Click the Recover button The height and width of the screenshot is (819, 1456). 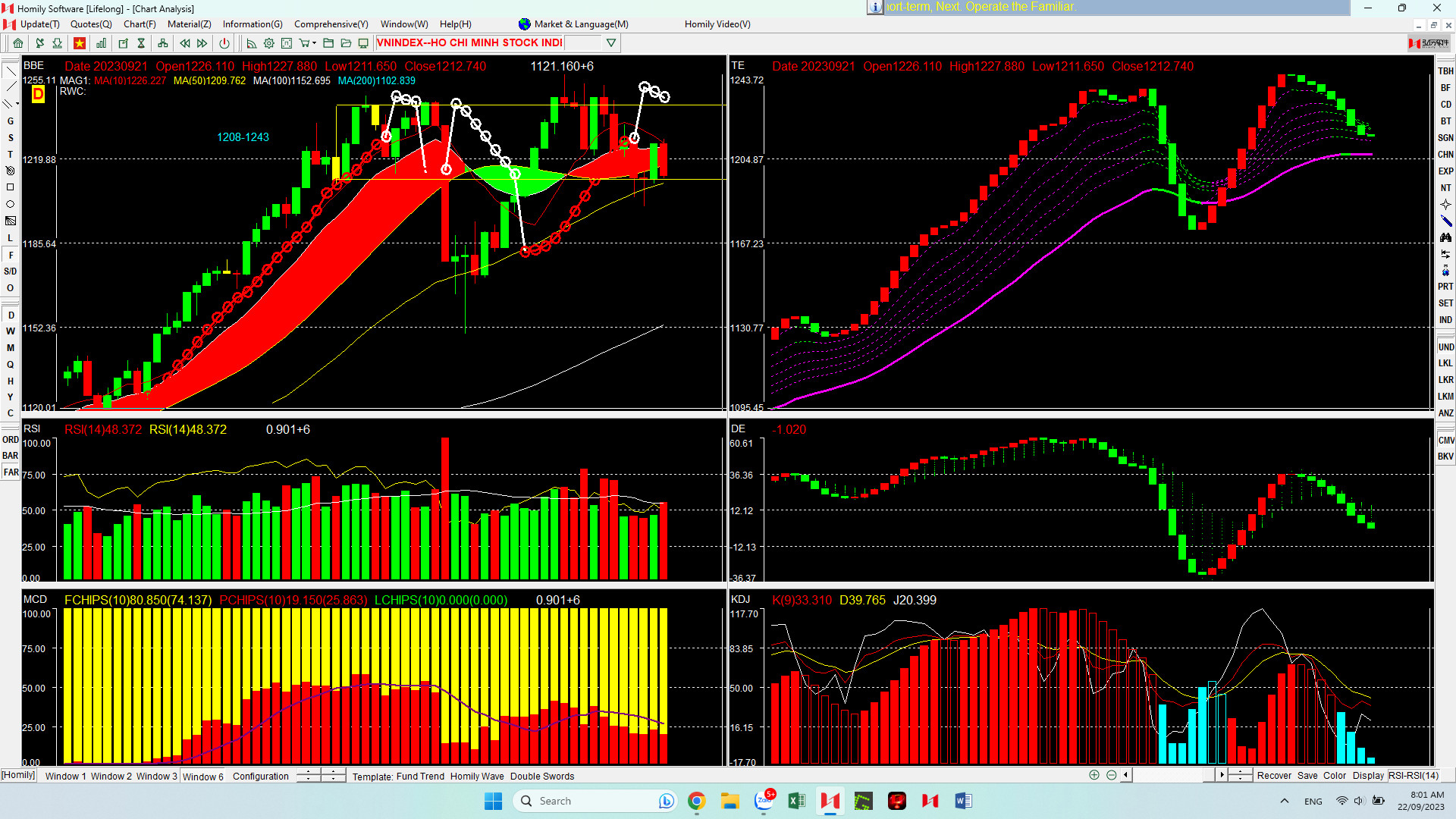[1274, 776]
